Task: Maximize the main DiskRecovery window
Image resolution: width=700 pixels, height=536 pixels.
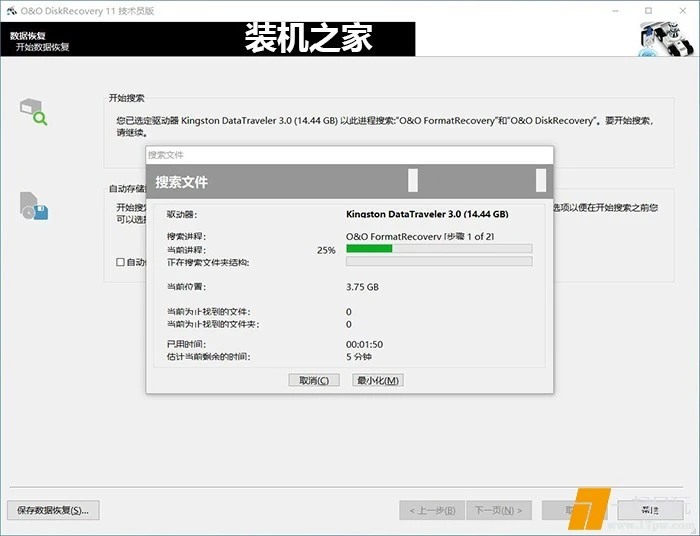Action: tap(650, 9)
